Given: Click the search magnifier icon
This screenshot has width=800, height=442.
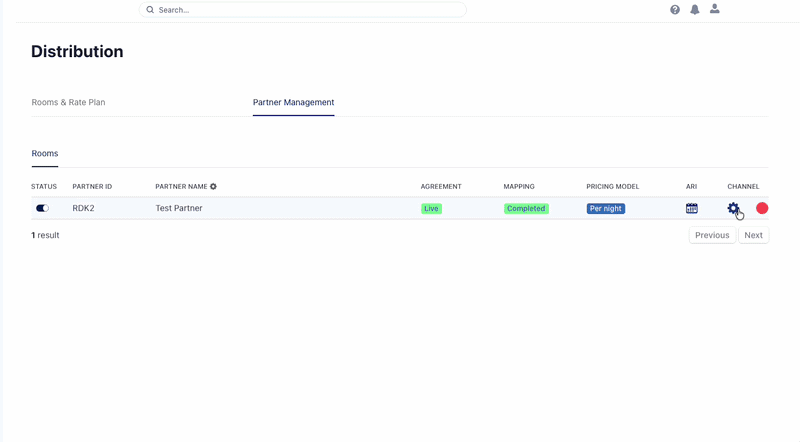Looking at the screenshot, I should [x=150, y=10].
